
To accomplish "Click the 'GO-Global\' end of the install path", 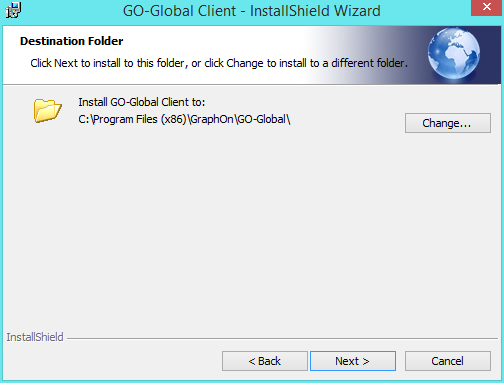I will click(x=264, y=119).
